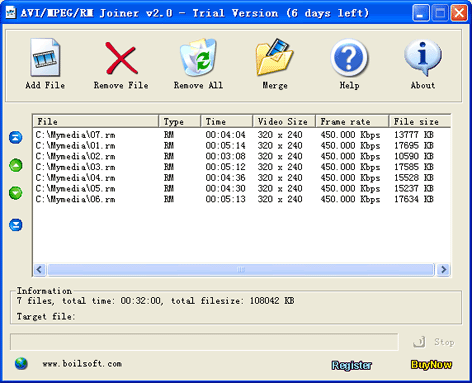
Task: Open Help via the question mark icon
Action: tap(349, 58)
